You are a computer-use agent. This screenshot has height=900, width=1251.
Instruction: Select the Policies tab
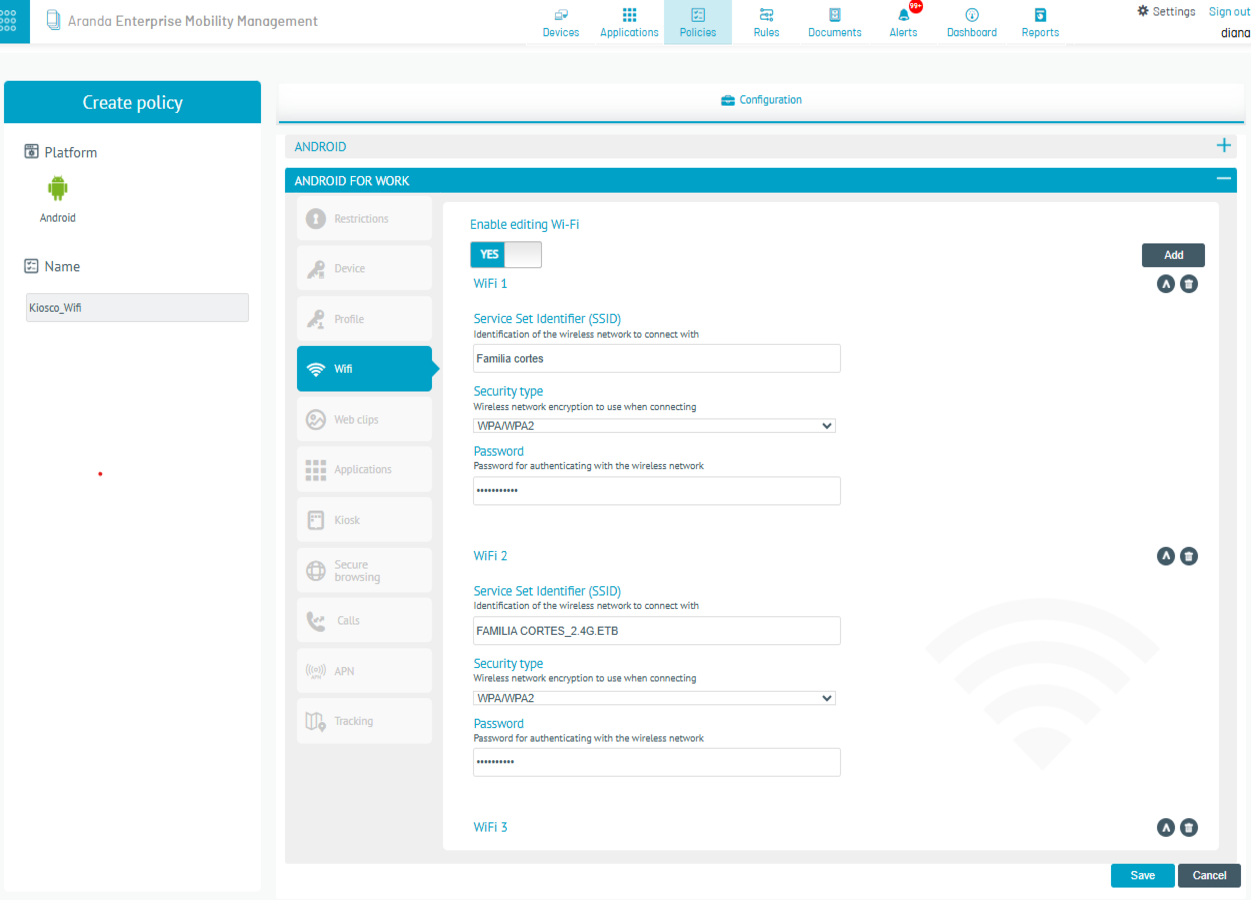(x=698, y=22)
